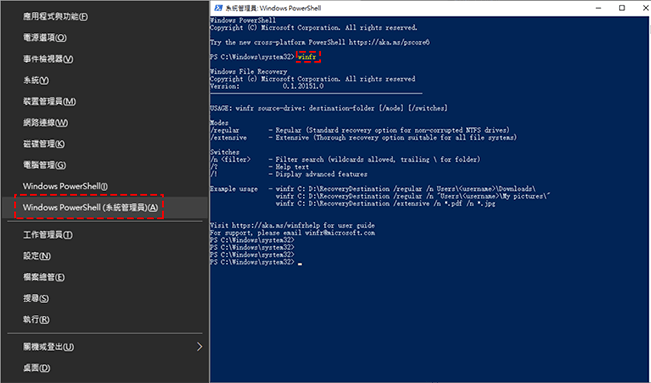Expand the 關機或登出 submenu arrow
This screenshot has height=383, width=651.
(200, 346)
